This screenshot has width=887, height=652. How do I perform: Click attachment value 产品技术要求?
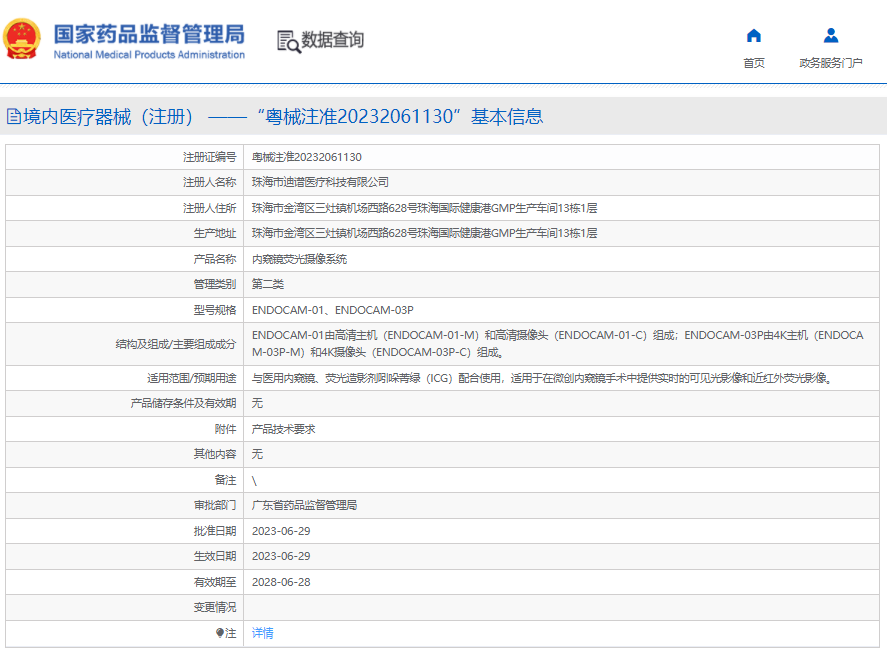pyautogui.click(x=283, y=429)
